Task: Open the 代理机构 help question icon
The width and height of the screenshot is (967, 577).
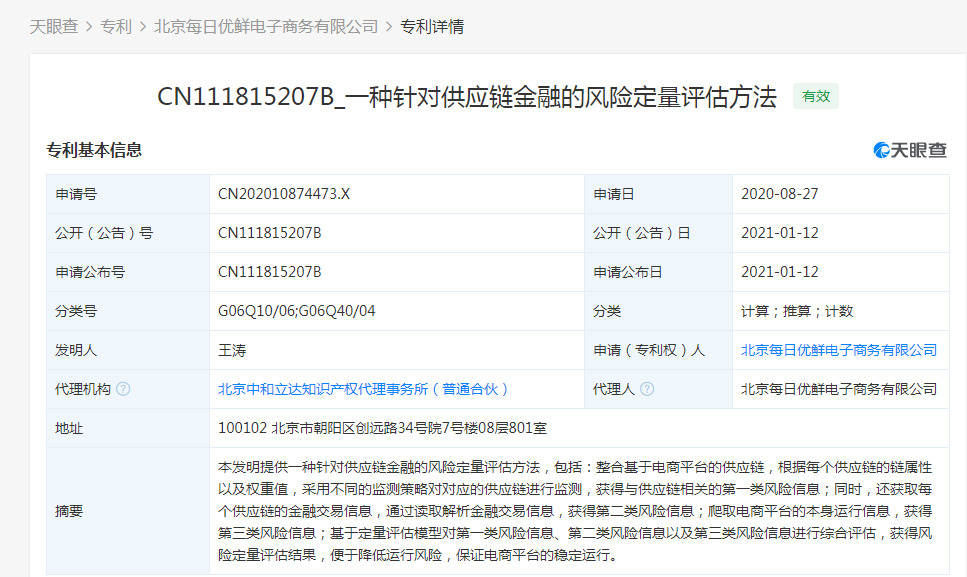Action: [123, 389]
